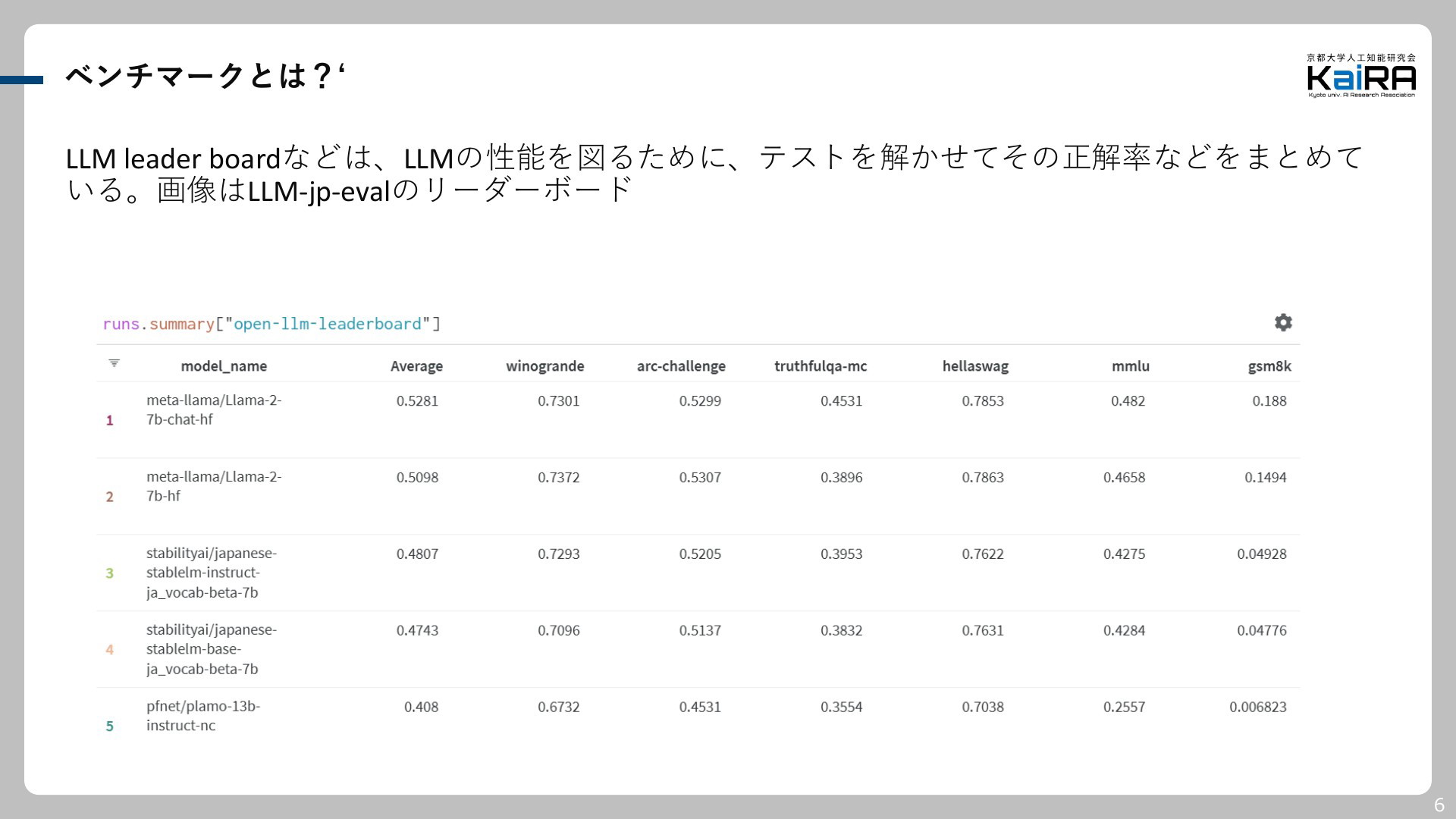
Task: Click winogrande value 0.7096
Action: click(x=559, y=631)
